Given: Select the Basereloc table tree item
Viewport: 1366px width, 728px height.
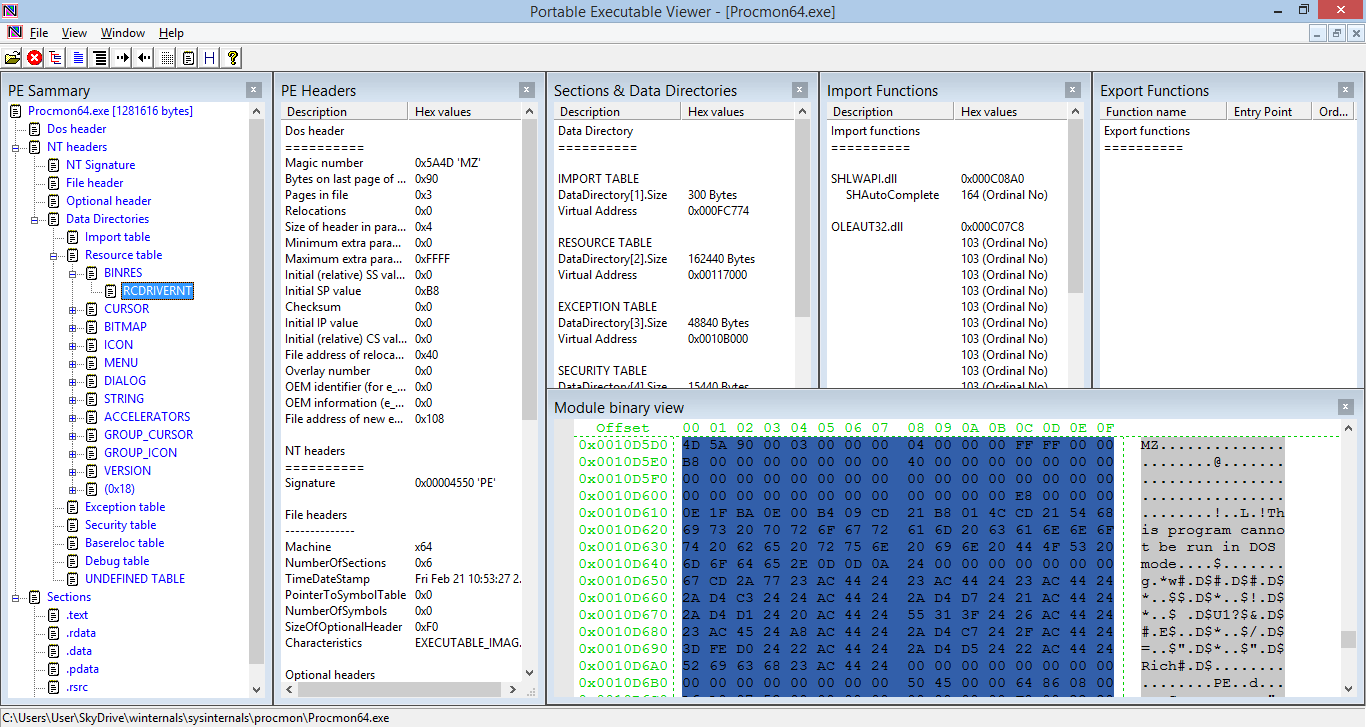Looking at the screenshot, I should click(124, 543).
